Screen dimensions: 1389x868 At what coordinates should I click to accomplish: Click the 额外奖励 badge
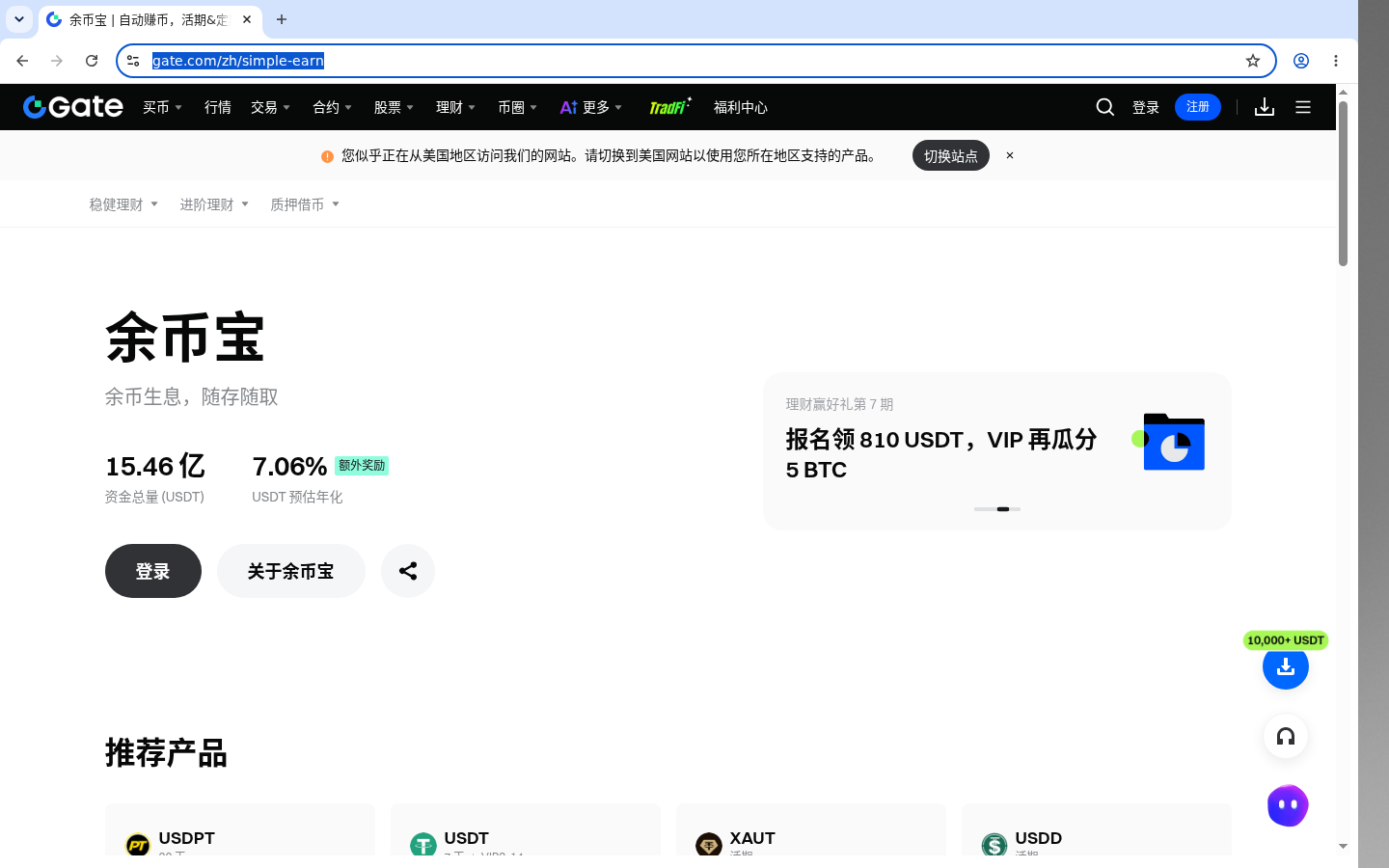362,466
